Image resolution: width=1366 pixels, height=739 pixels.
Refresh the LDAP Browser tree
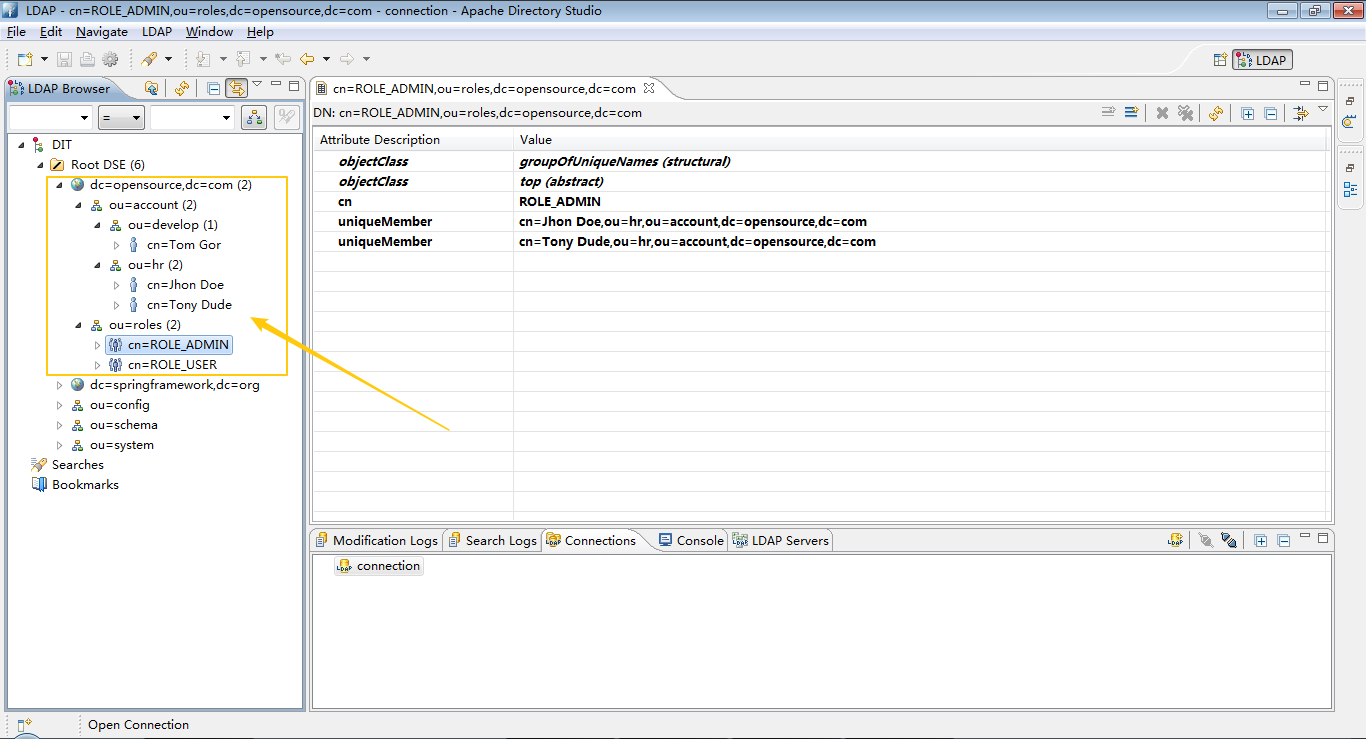coord(182,88)
